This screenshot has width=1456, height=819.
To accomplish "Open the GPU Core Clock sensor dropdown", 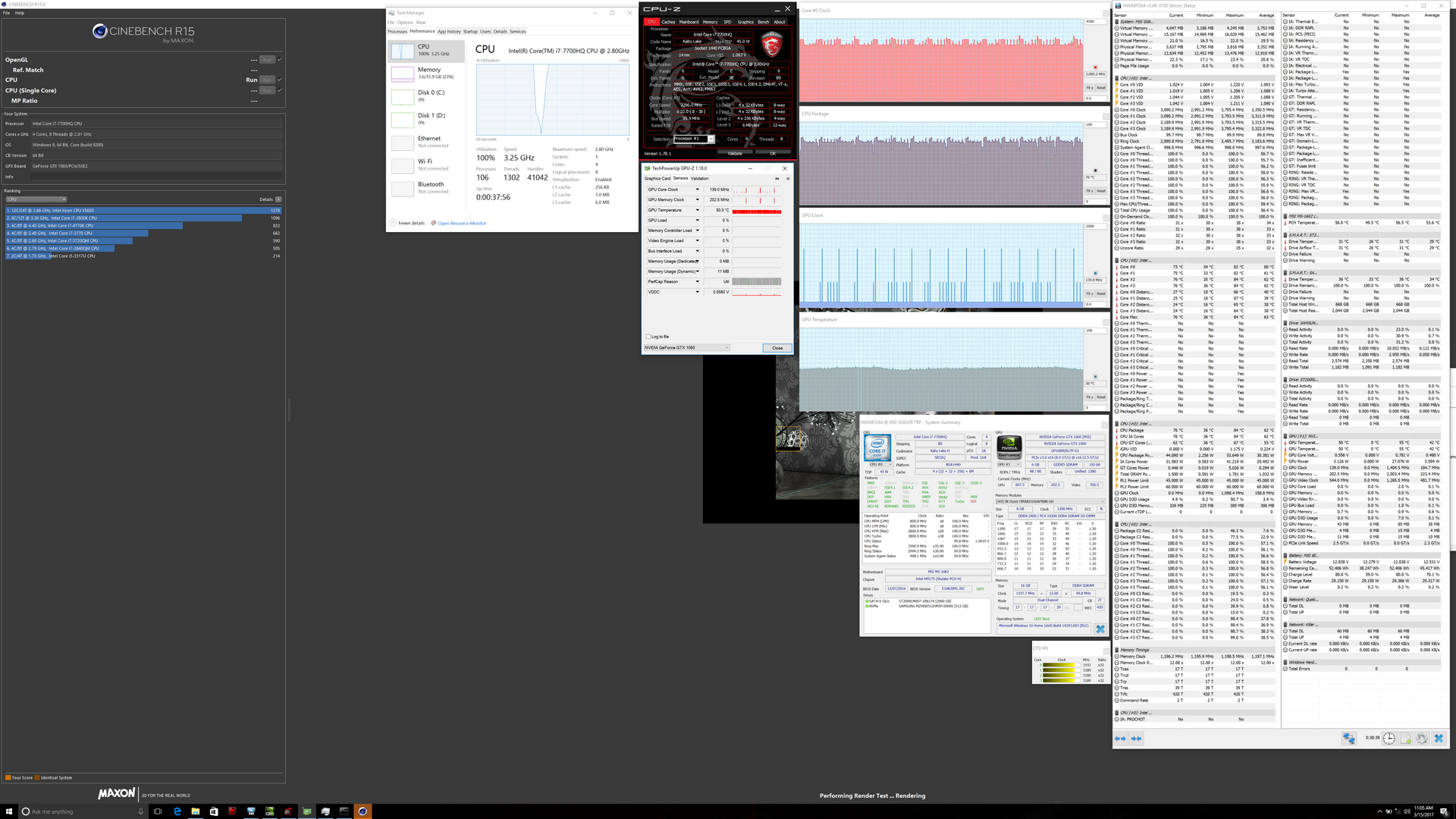I will pyautogui.click(x=698, y=190).
